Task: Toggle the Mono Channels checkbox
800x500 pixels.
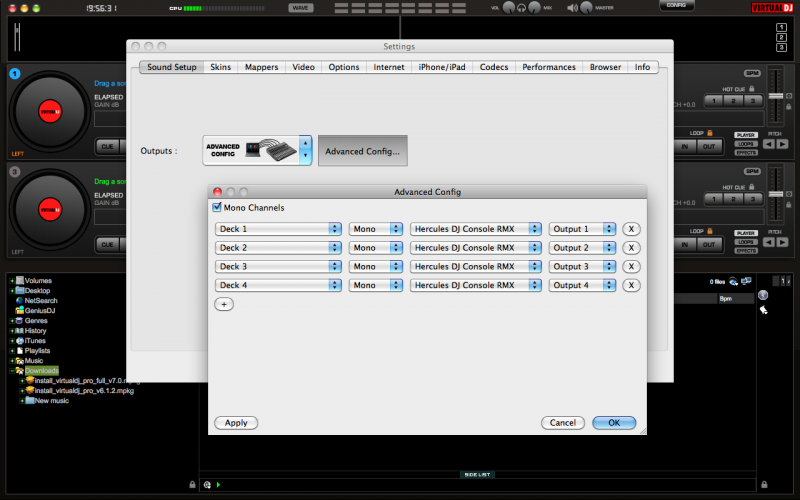Action: click(217, 207)
